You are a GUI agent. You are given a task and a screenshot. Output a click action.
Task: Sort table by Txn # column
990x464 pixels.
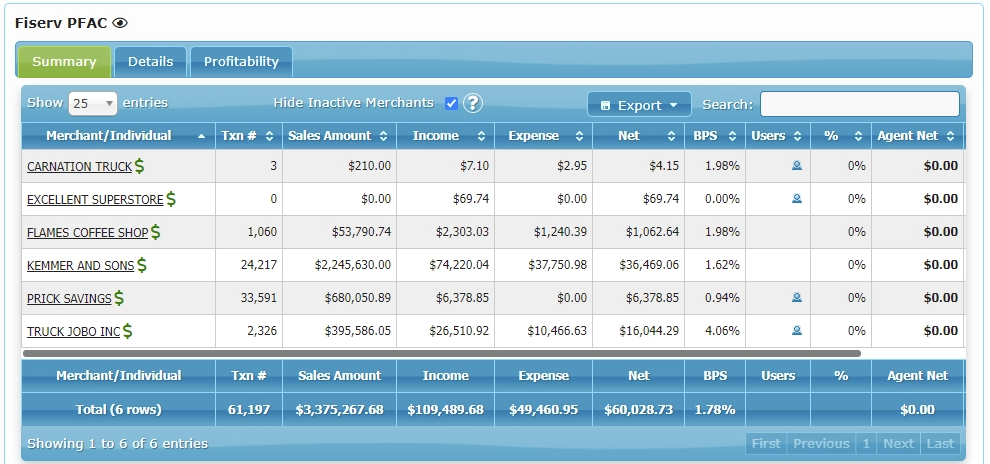pos(249,136)
